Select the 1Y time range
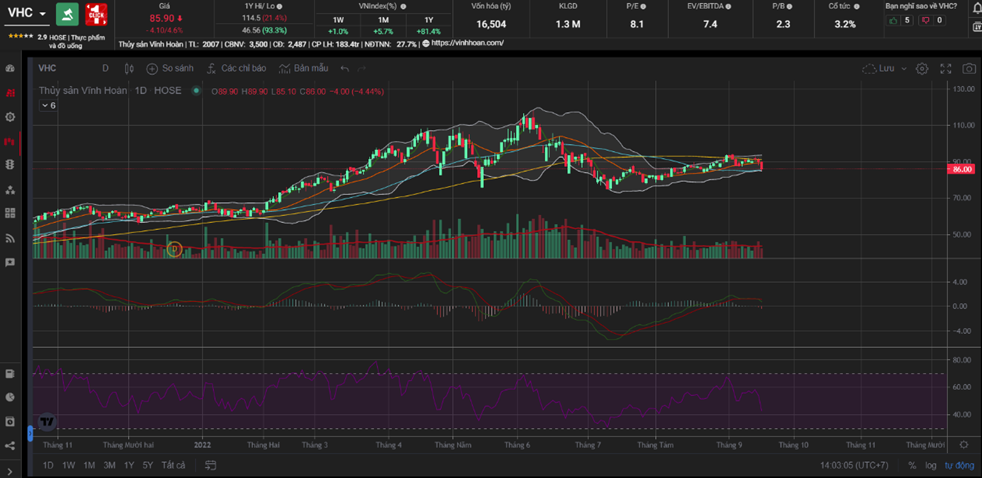Image resolution: width=982 pixels, height=478 pixels. [x=128, y=465]
